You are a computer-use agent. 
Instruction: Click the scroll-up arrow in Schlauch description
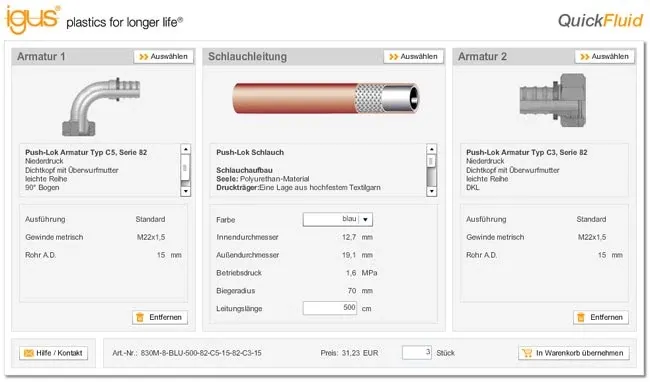click(x=432, y=149)
